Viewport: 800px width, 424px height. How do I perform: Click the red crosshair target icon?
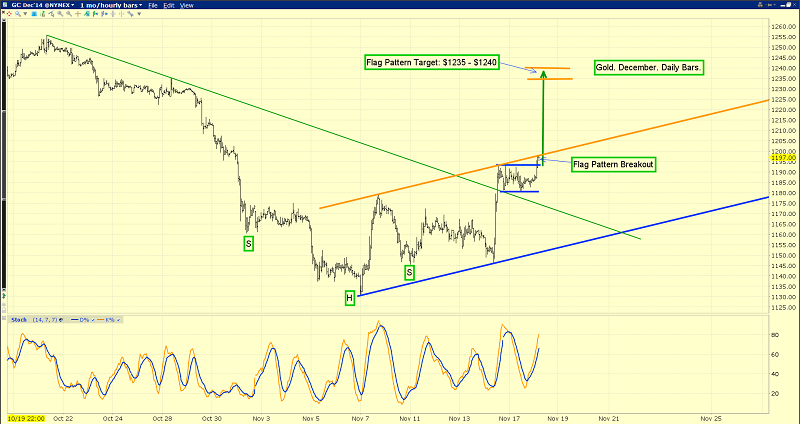[x=9, y=14]
